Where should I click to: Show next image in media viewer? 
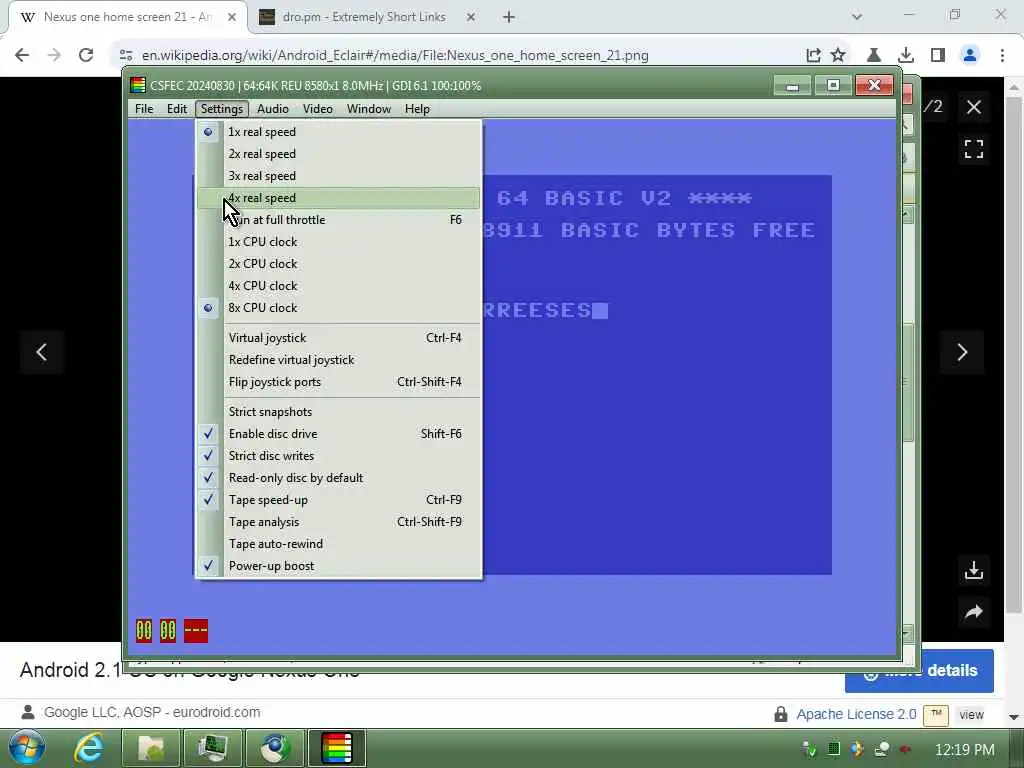(962, 353)
